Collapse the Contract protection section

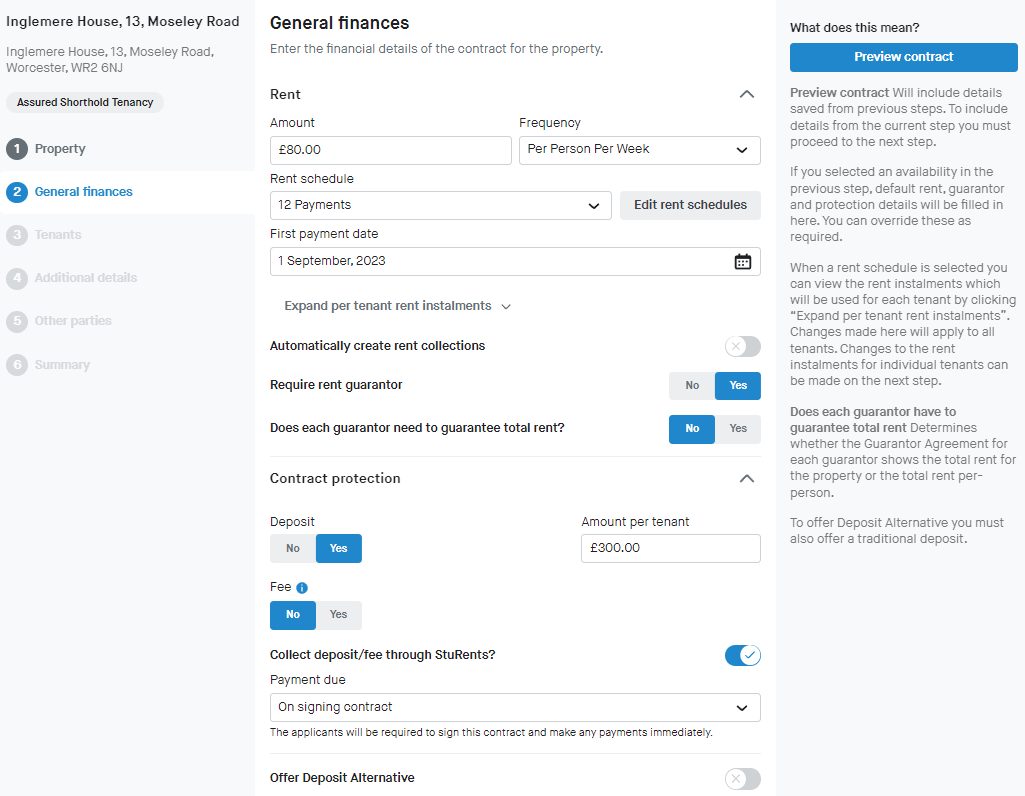[x=746, y=479]
